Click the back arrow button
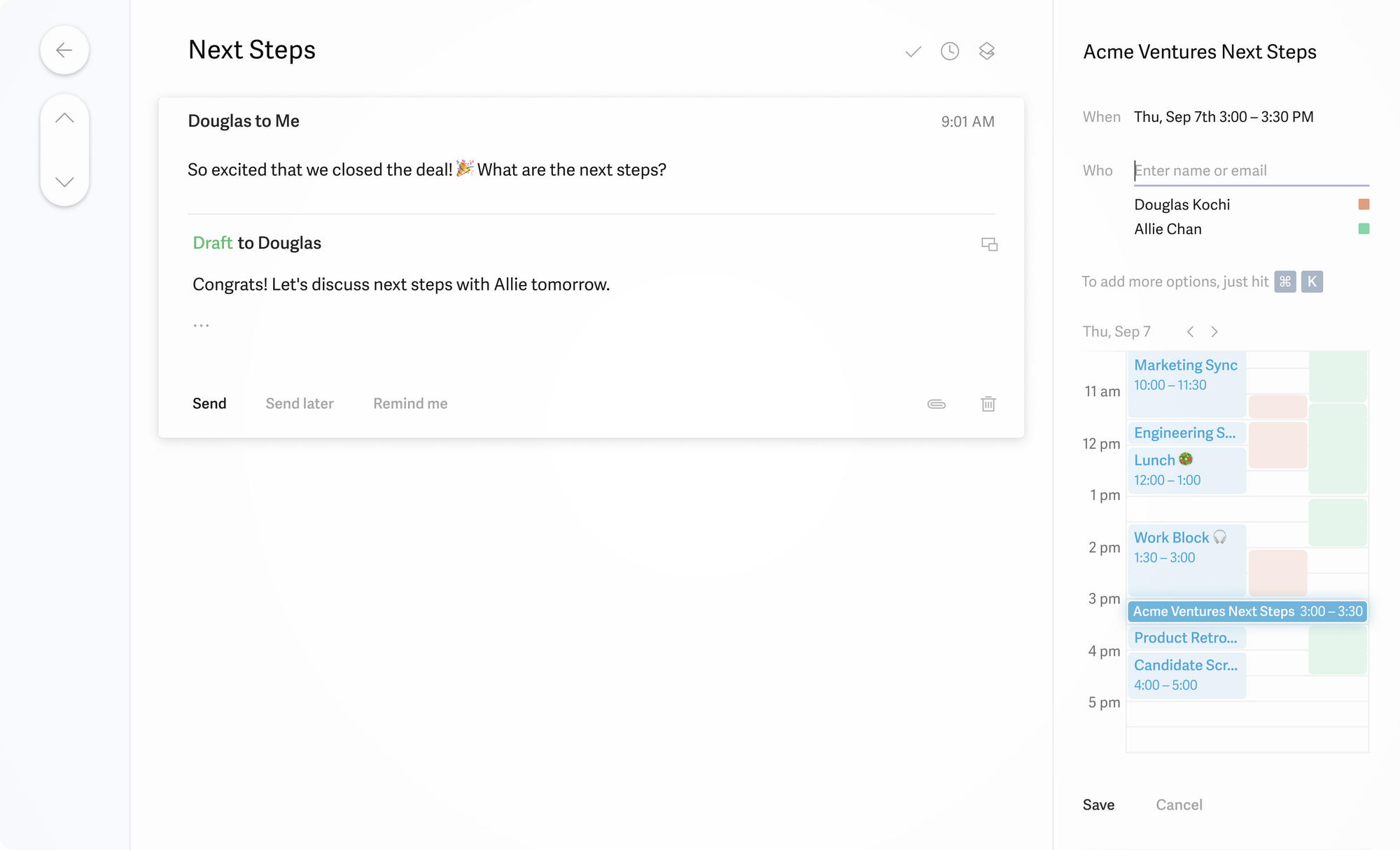Viewport: 1400px width, 850px height. coord(64,50)
